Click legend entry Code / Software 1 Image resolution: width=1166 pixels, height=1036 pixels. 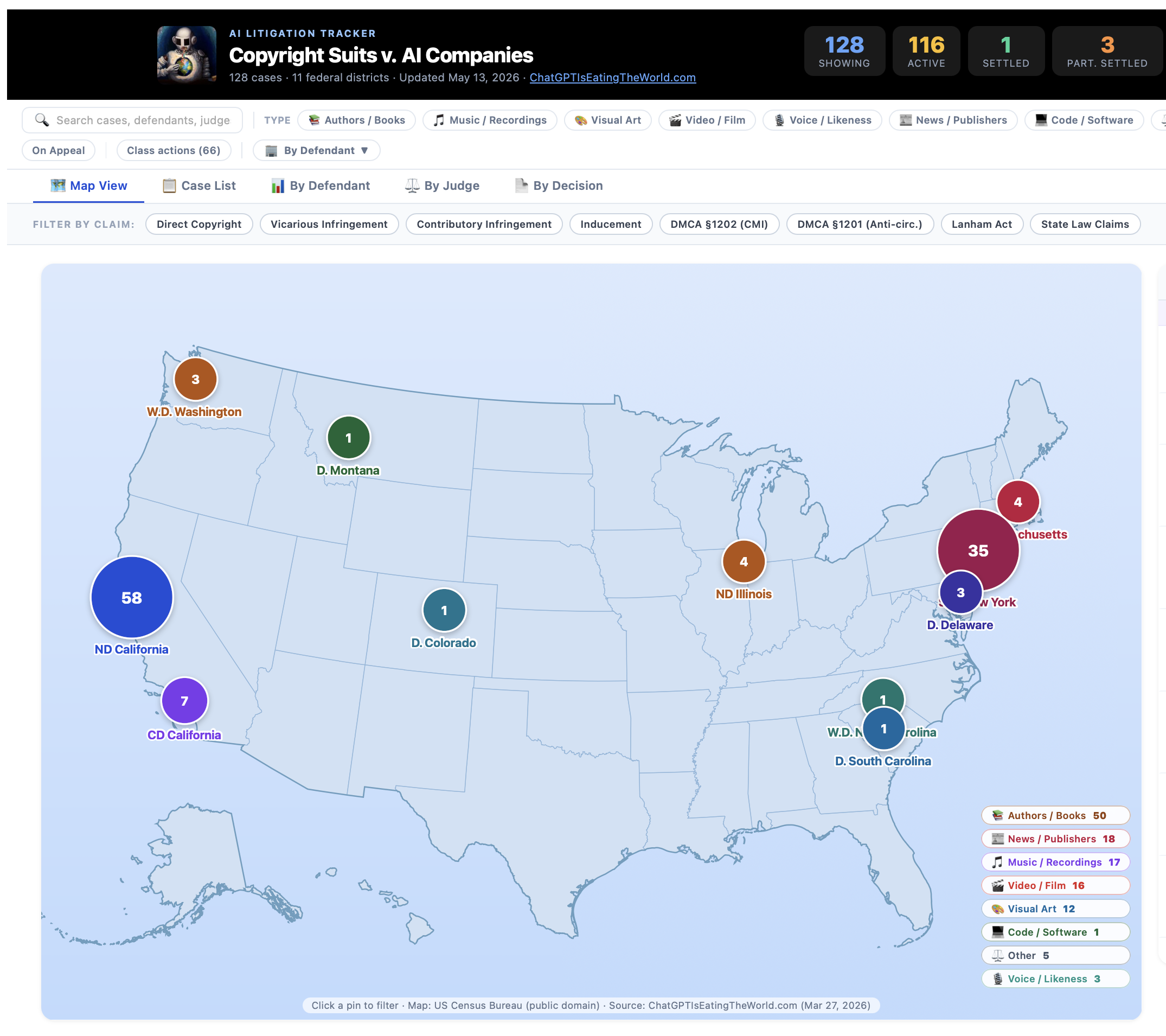point(1055,932)
